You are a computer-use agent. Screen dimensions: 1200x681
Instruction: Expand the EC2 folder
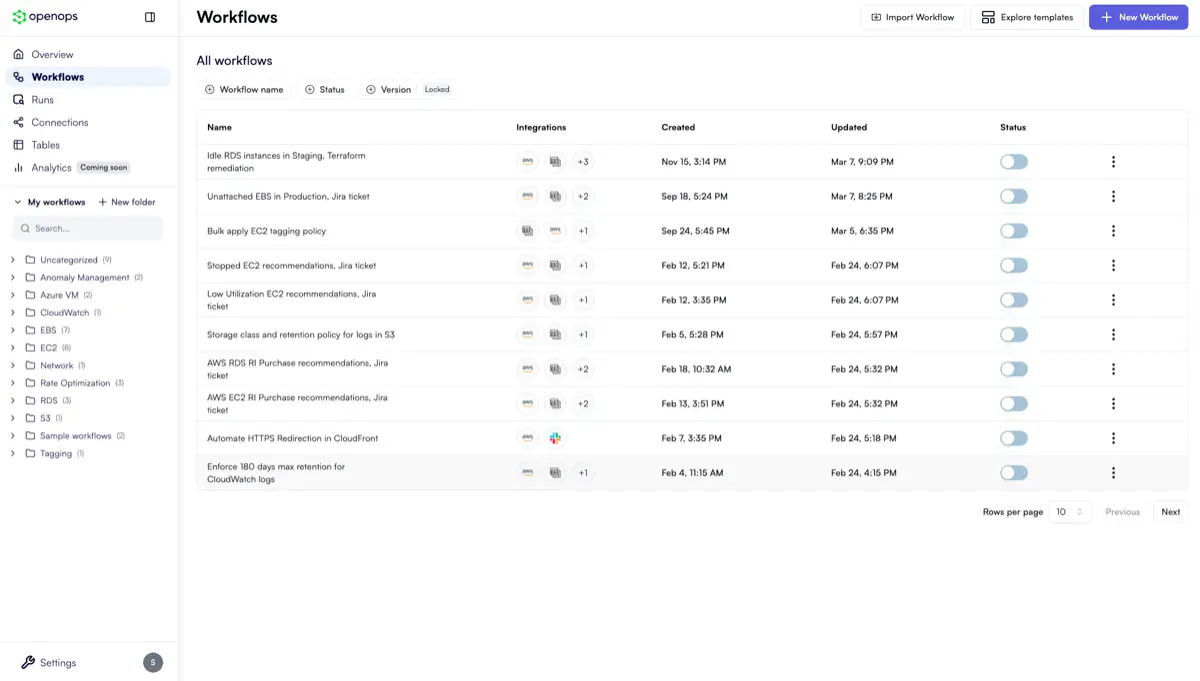click(x=13, y=347)
